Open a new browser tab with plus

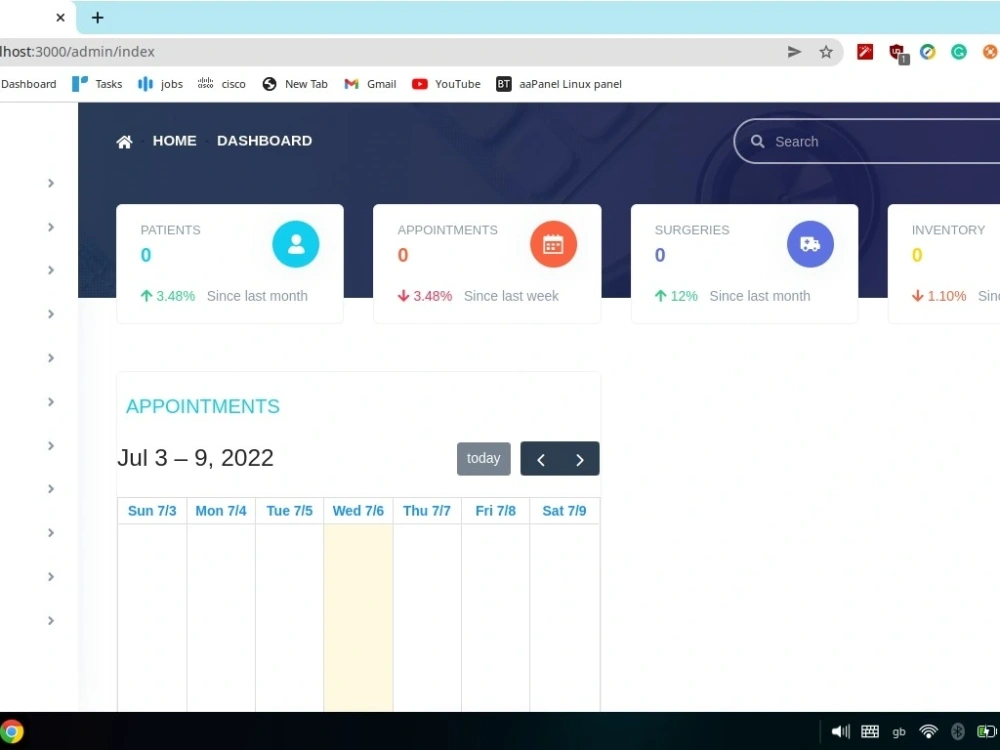pos(98,18)
